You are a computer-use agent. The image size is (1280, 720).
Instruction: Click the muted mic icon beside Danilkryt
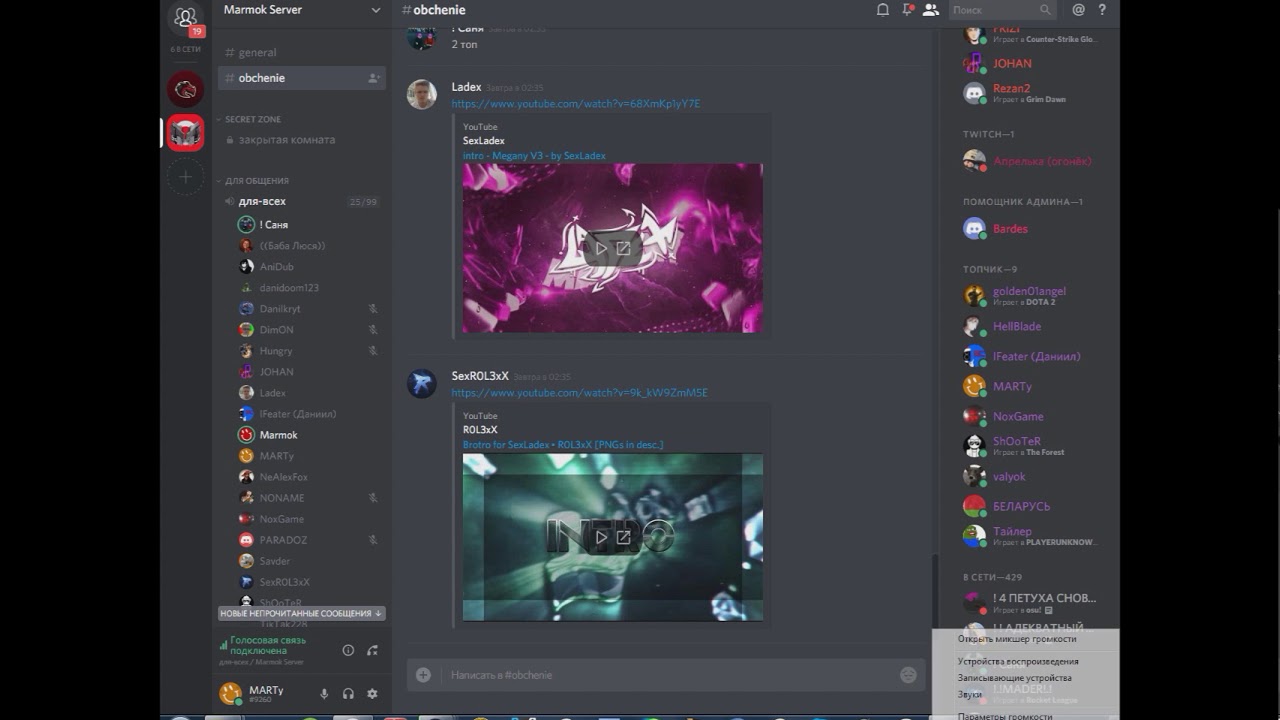click(x=373, y=309)
